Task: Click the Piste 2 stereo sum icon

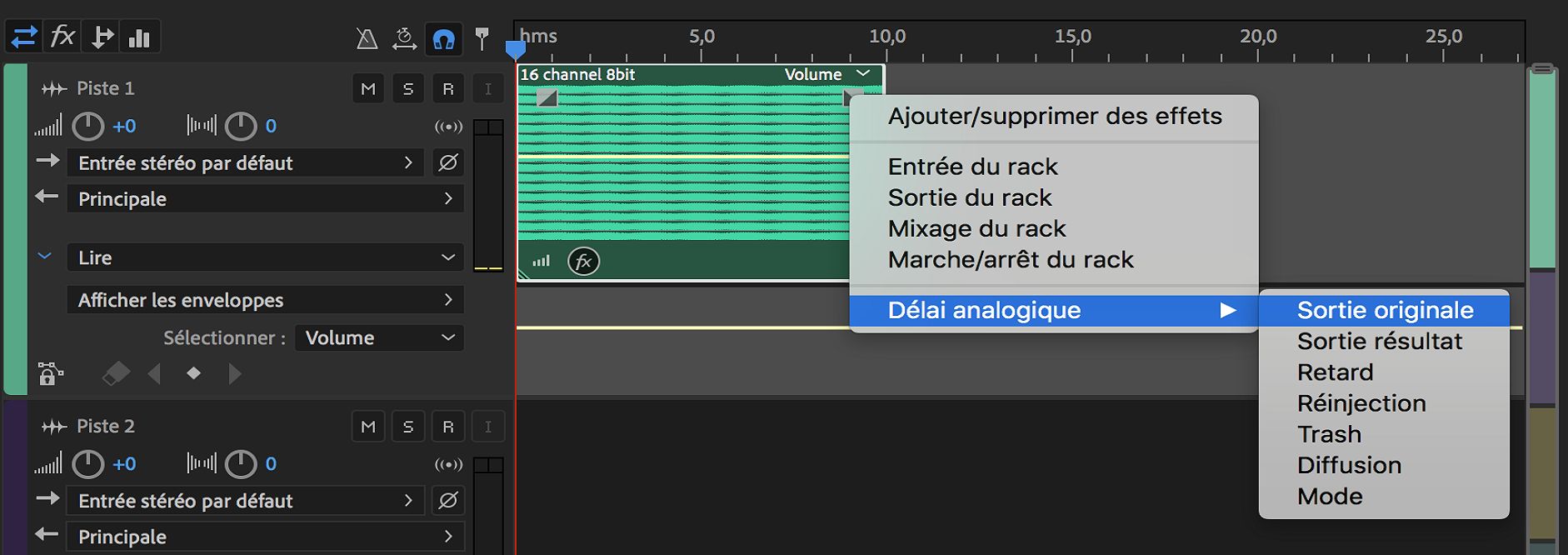Action: [449, 464]
